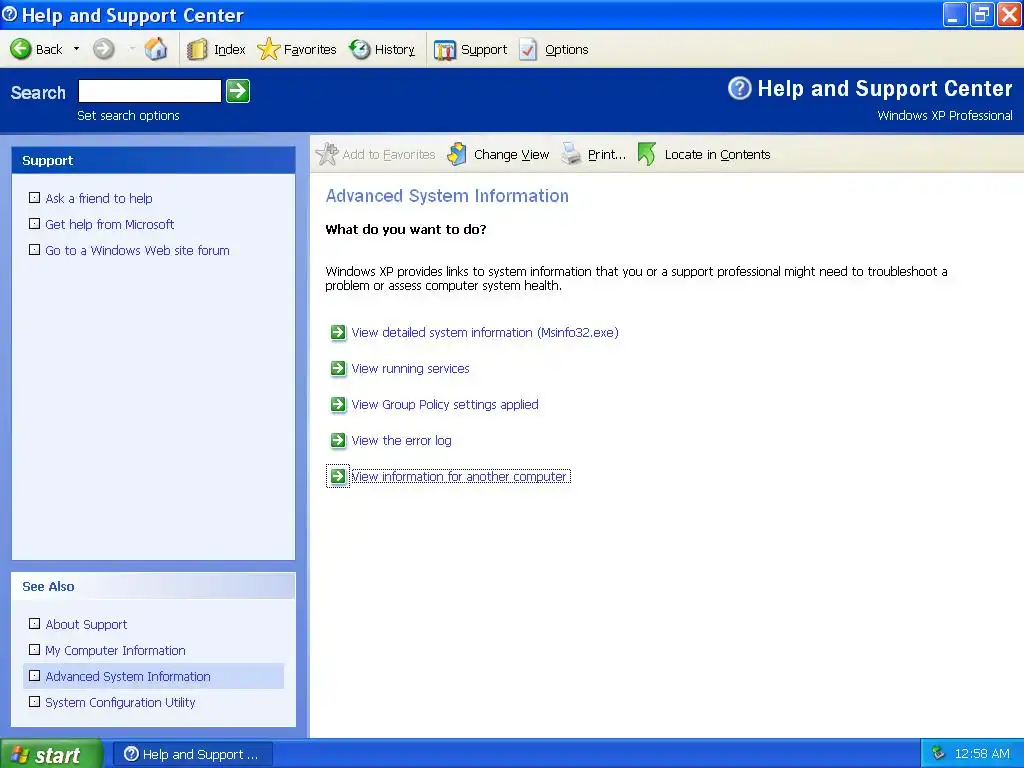Open Get help from Microsoft
This screenshot has height=768, width=1024.
coord(110,225)
